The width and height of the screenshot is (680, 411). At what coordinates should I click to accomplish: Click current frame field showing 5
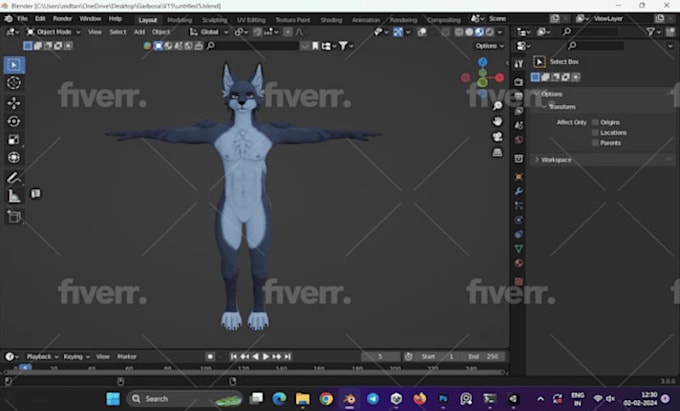380,356
